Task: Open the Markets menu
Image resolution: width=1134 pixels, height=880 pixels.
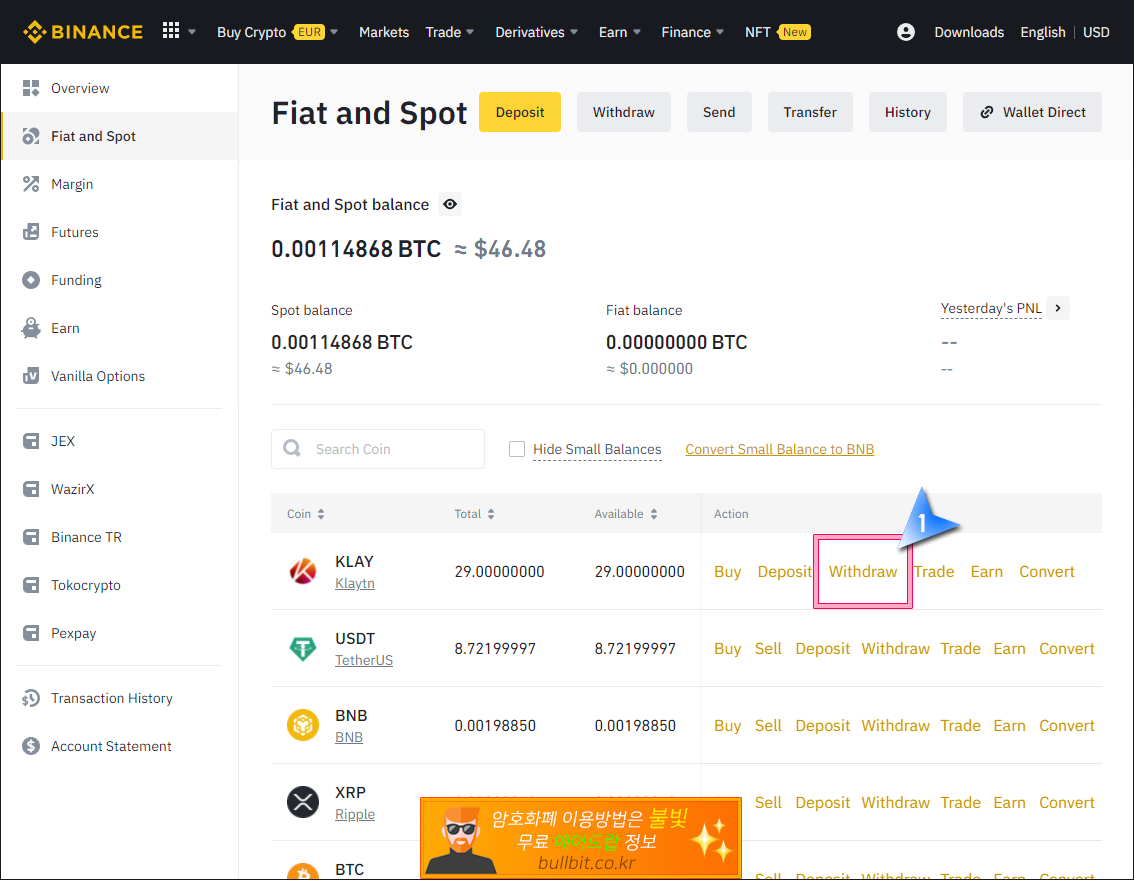Action: point(384,32)
